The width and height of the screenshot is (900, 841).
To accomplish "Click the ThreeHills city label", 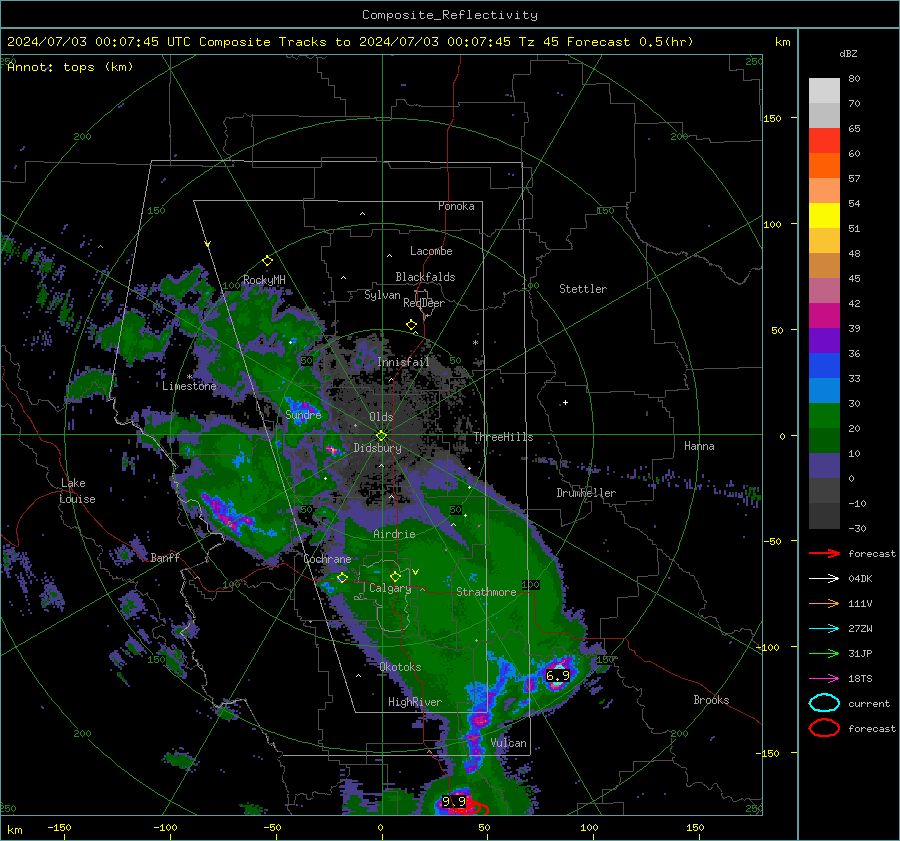I will (x=503, y=437).
